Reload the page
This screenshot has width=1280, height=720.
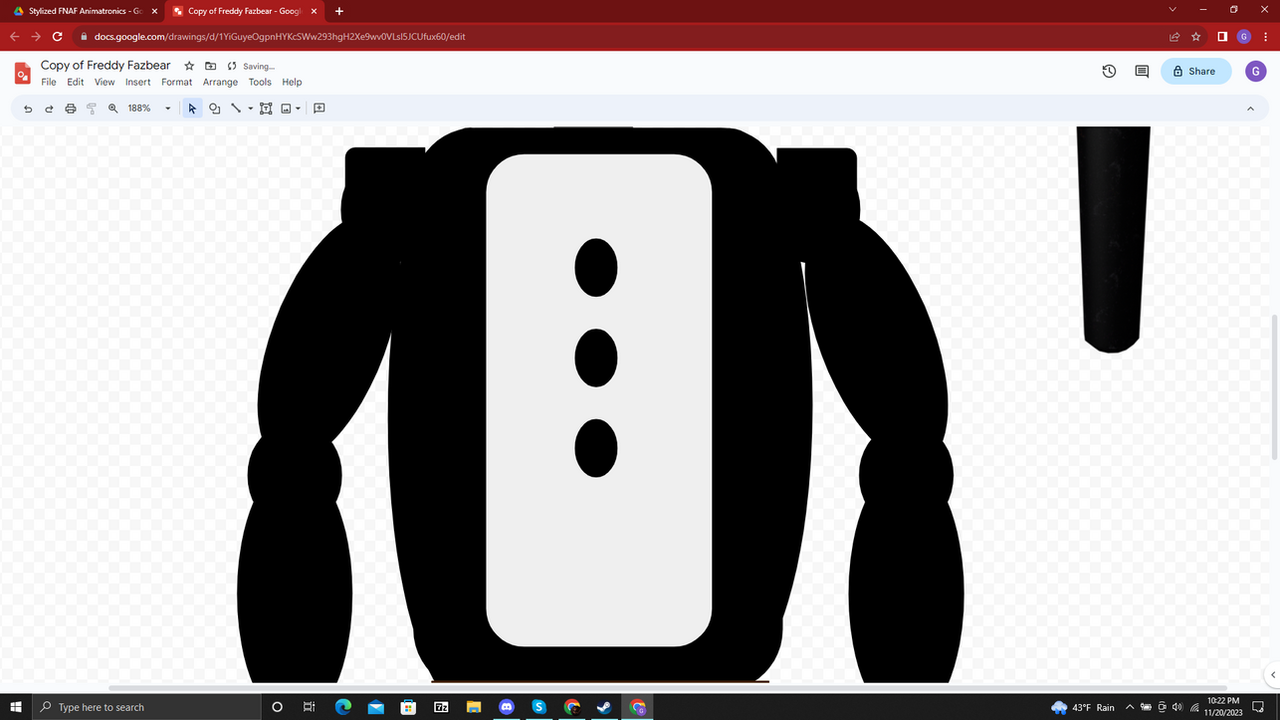click(57, 37)
